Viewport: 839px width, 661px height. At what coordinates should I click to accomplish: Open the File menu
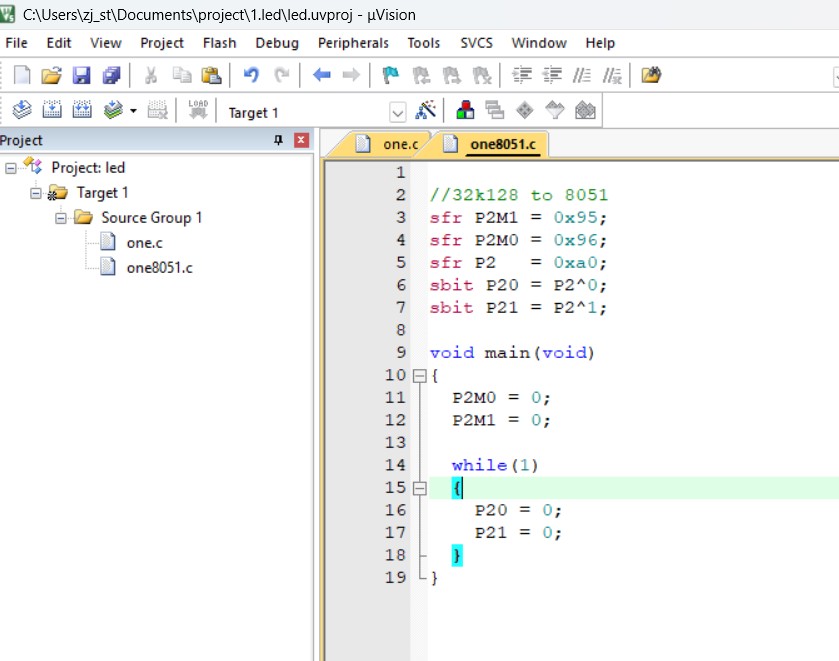[17, 43]
